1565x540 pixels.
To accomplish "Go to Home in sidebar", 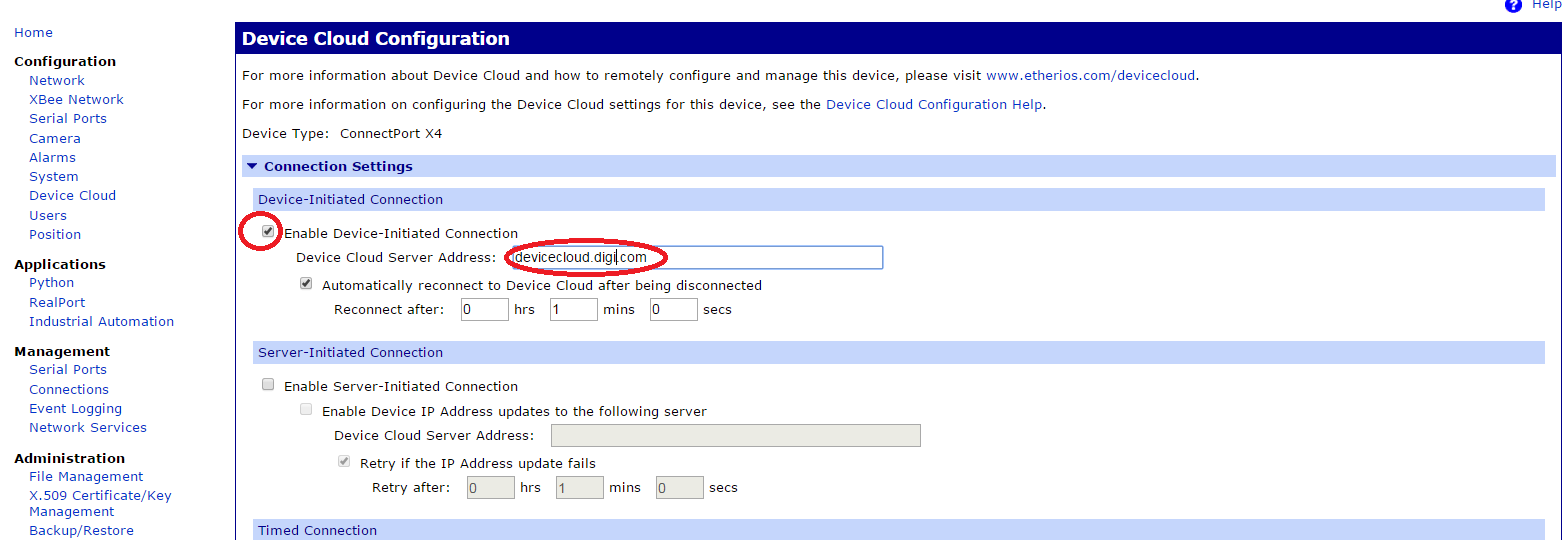I will click(x=33, y=33).
